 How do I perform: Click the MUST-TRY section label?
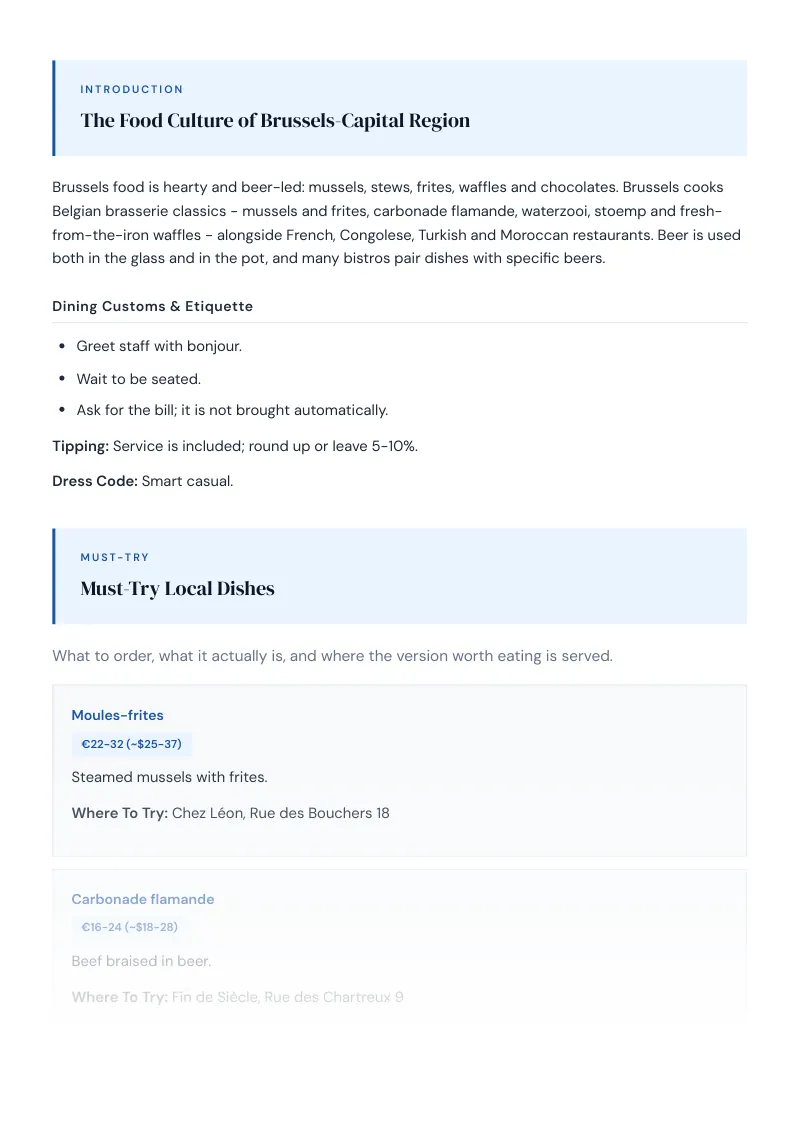point(115,557)
